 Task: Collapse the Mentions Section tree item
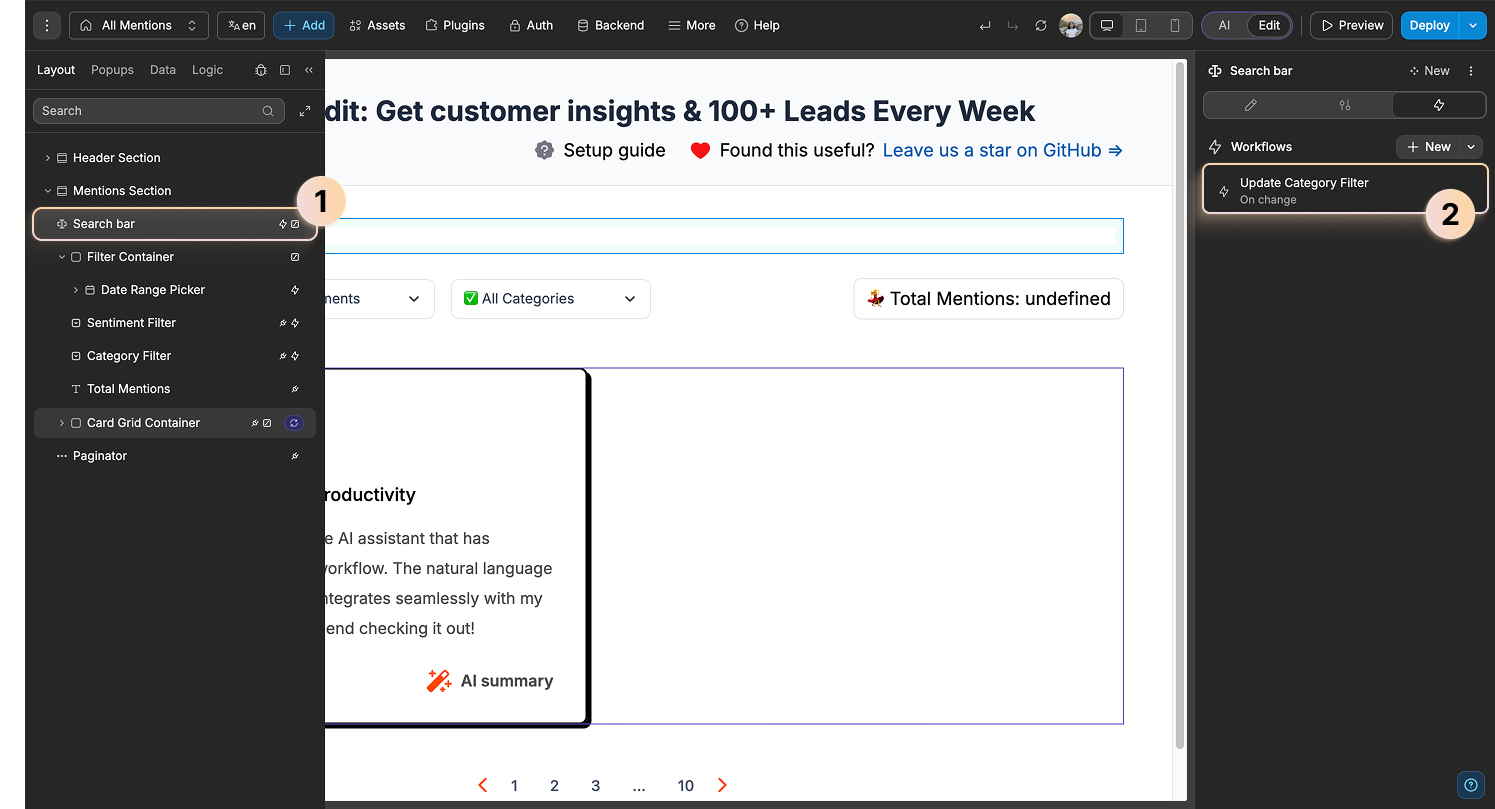[47, 190]
